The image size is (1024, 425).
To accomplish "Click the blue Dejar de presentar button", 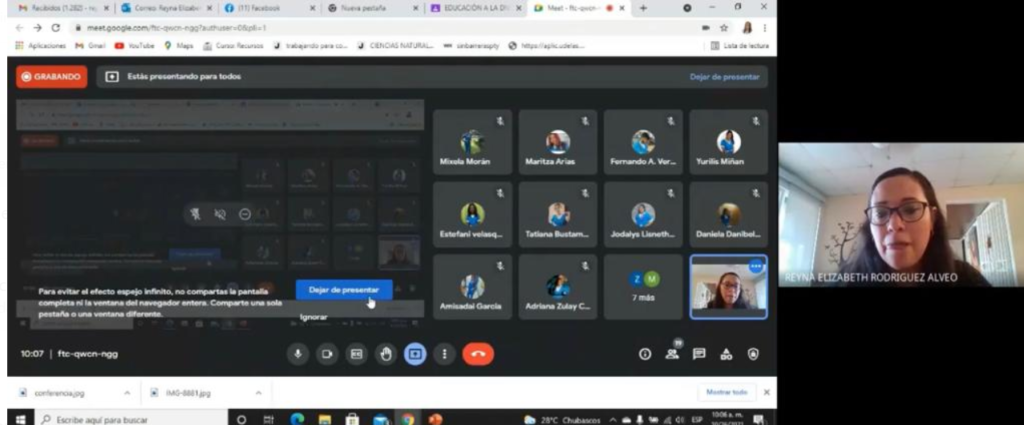I will tap(344, 290).
